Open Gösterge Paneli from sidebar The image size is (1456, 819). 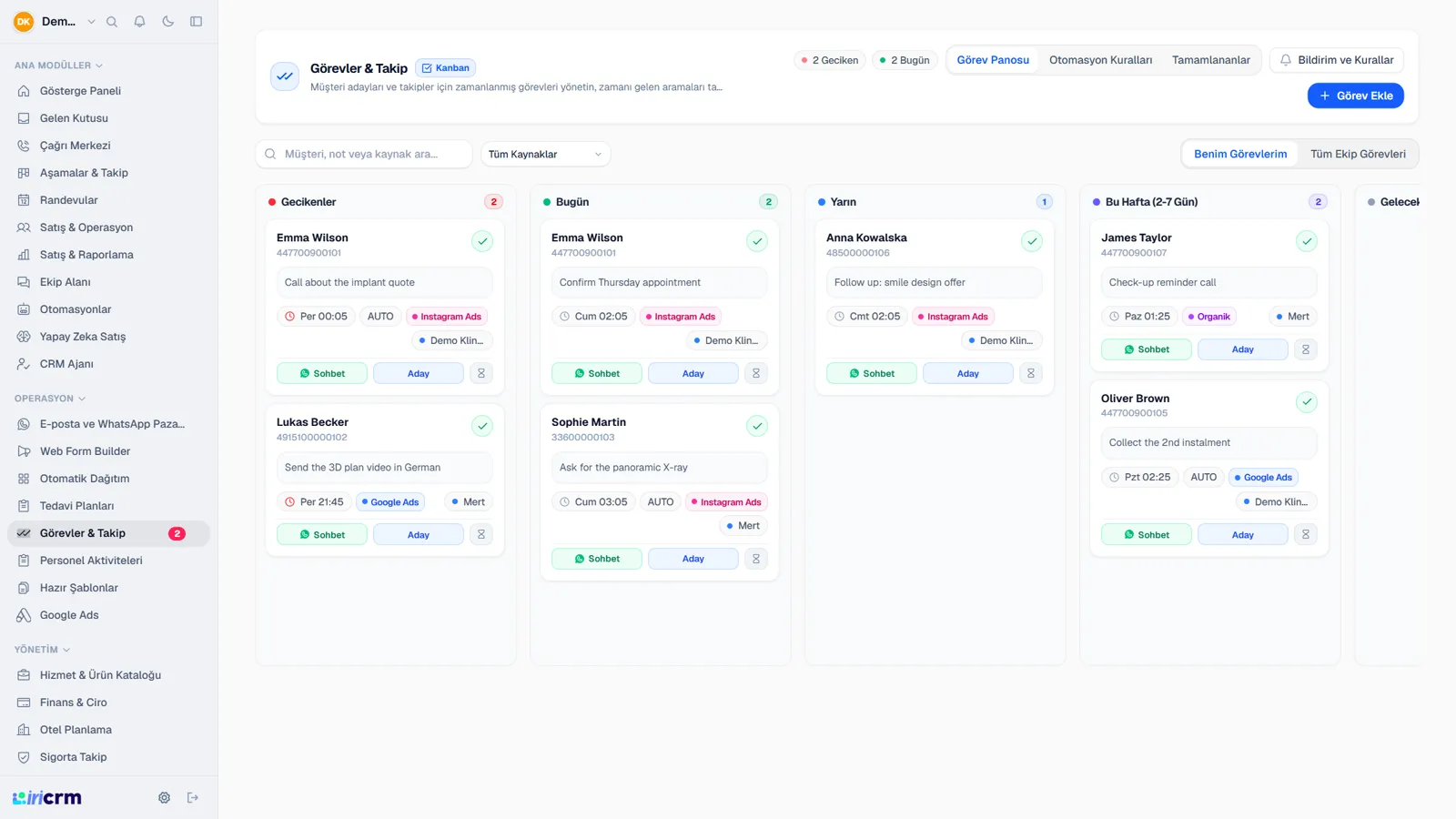108,91
